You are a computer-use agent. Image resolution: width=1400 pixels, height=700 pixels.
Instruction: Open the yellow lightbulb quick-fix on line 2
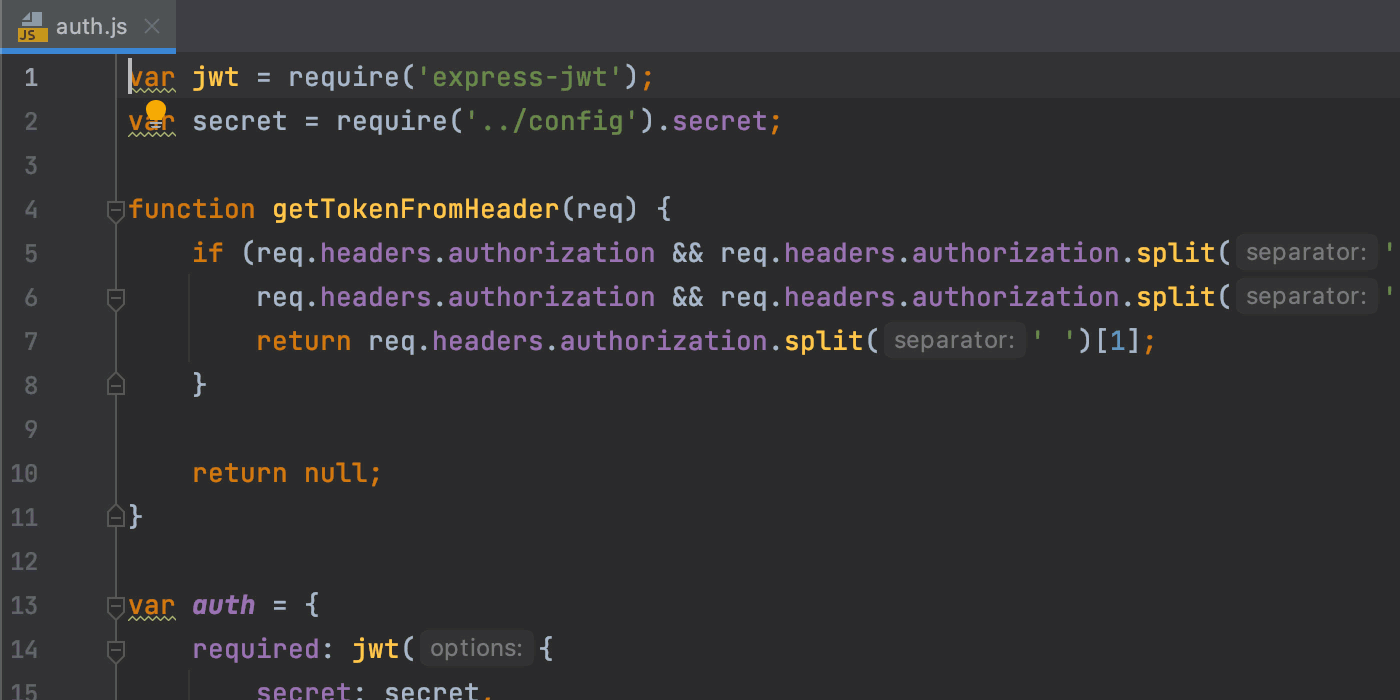click(x=155, y=112)
